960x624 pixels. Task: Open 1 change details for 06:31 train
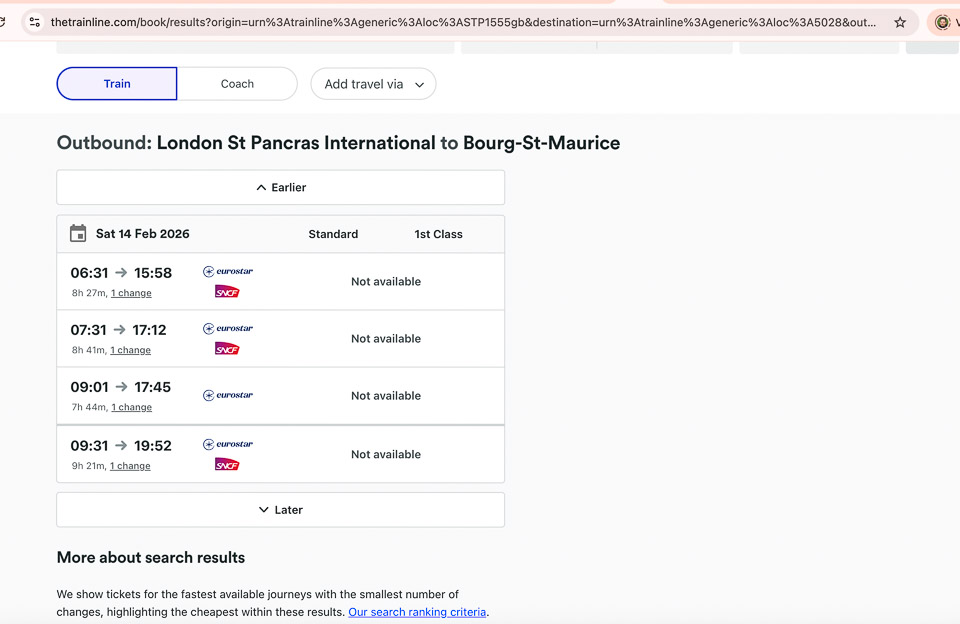pos(131,293)
